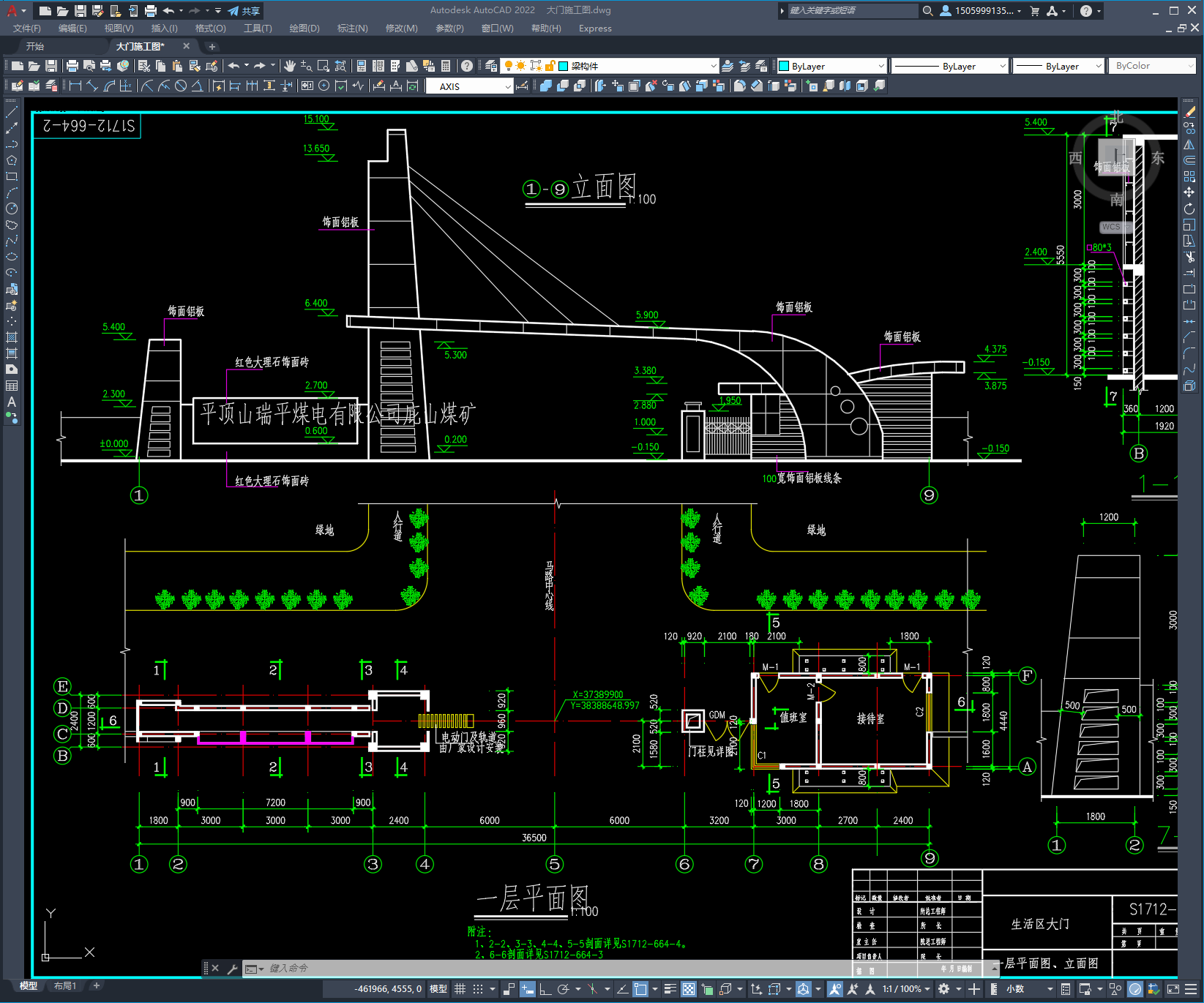The height and width of the screenshot is (1003, 1204).
Task: Select the Circle tool in draw toolbar
Action: point(11,209)
